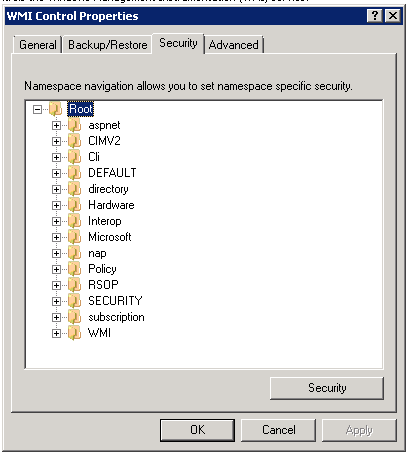The image size is (410, 456).
Task: Click the CIMV2 namespace folder icon
Action: [x=74, y=141]
